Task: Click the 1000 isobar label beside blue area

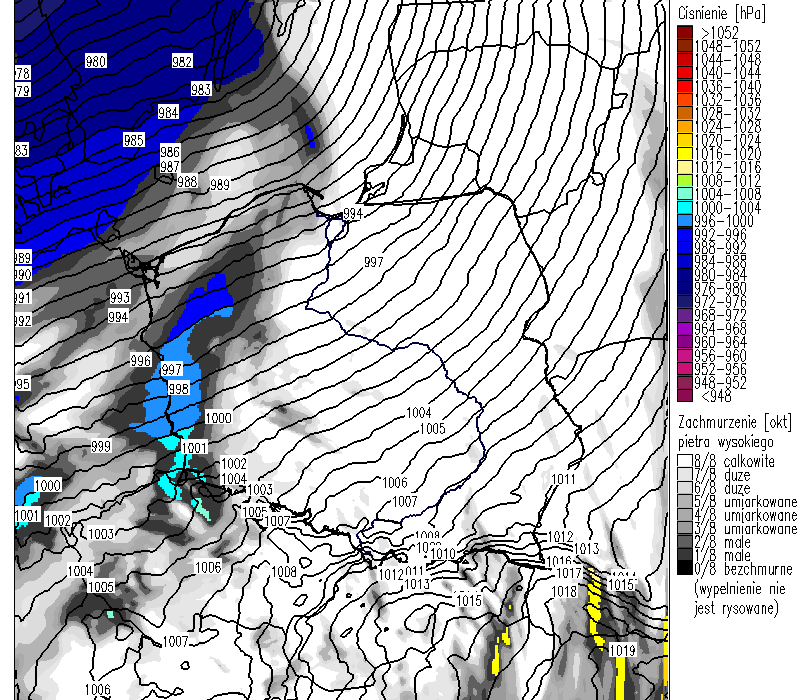Action: click(217, 418)
